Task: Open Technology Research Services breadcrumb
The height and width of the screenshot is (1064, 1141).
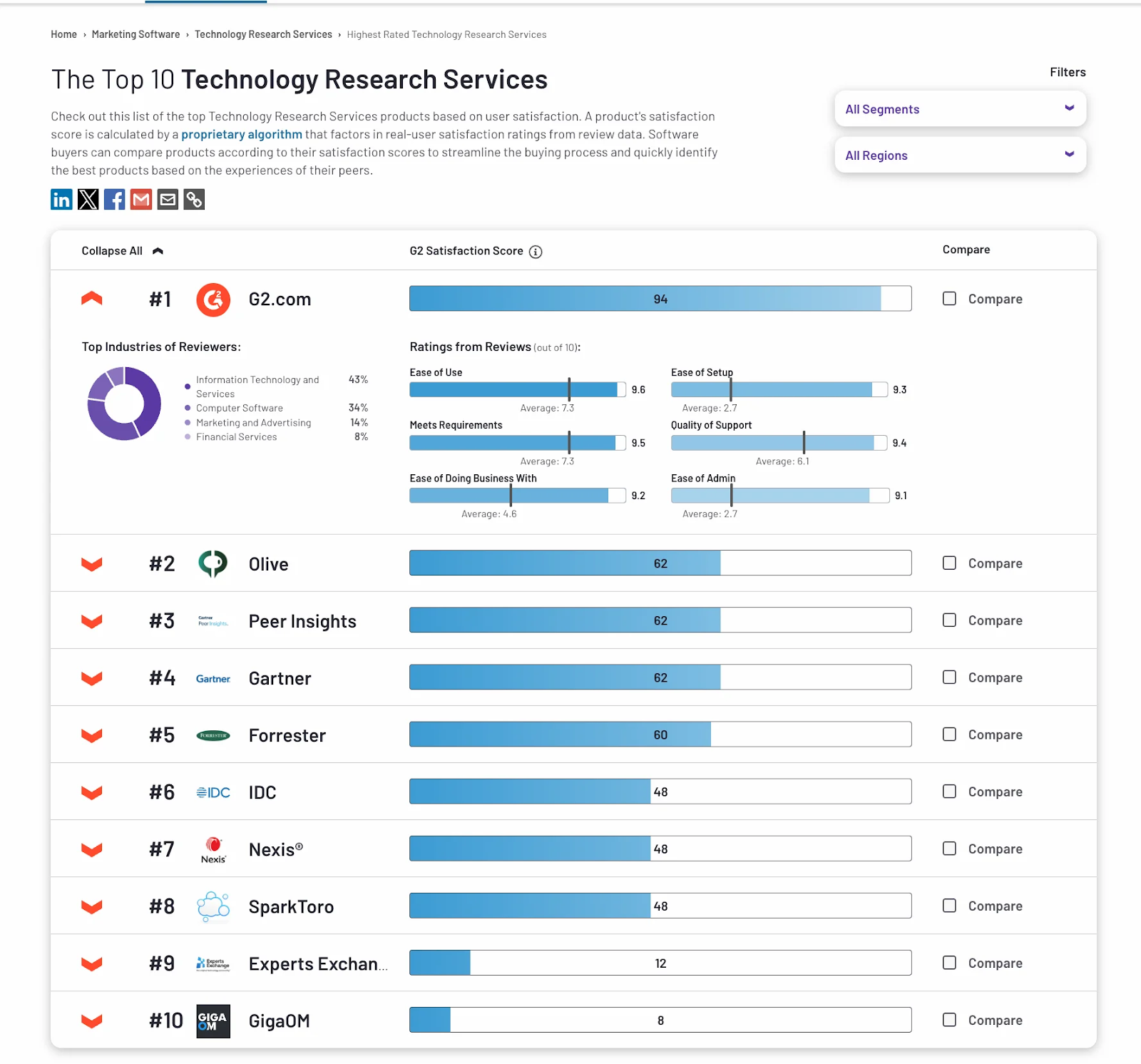Action: [x=264, y=34]
